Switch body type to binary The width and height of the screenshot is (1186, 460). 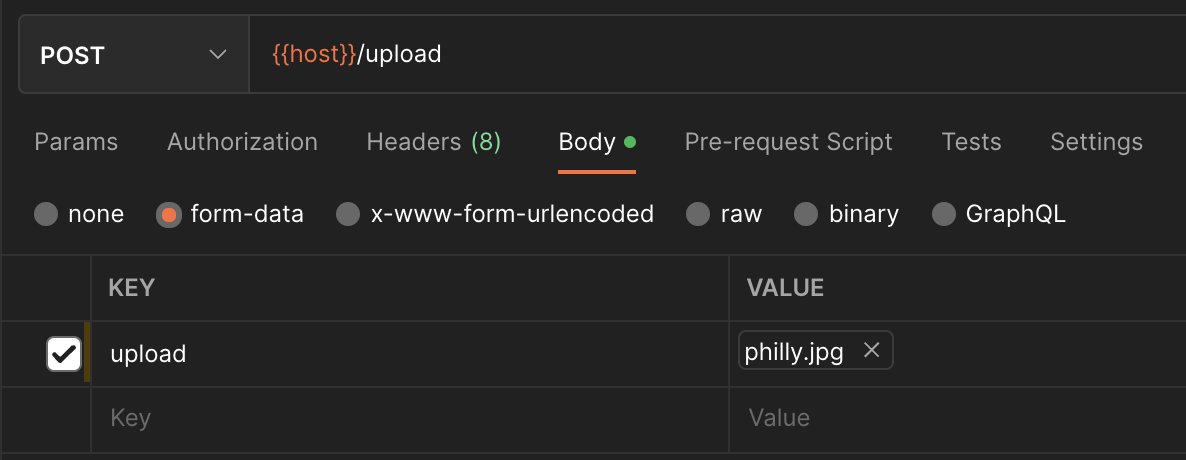(806, 214)
